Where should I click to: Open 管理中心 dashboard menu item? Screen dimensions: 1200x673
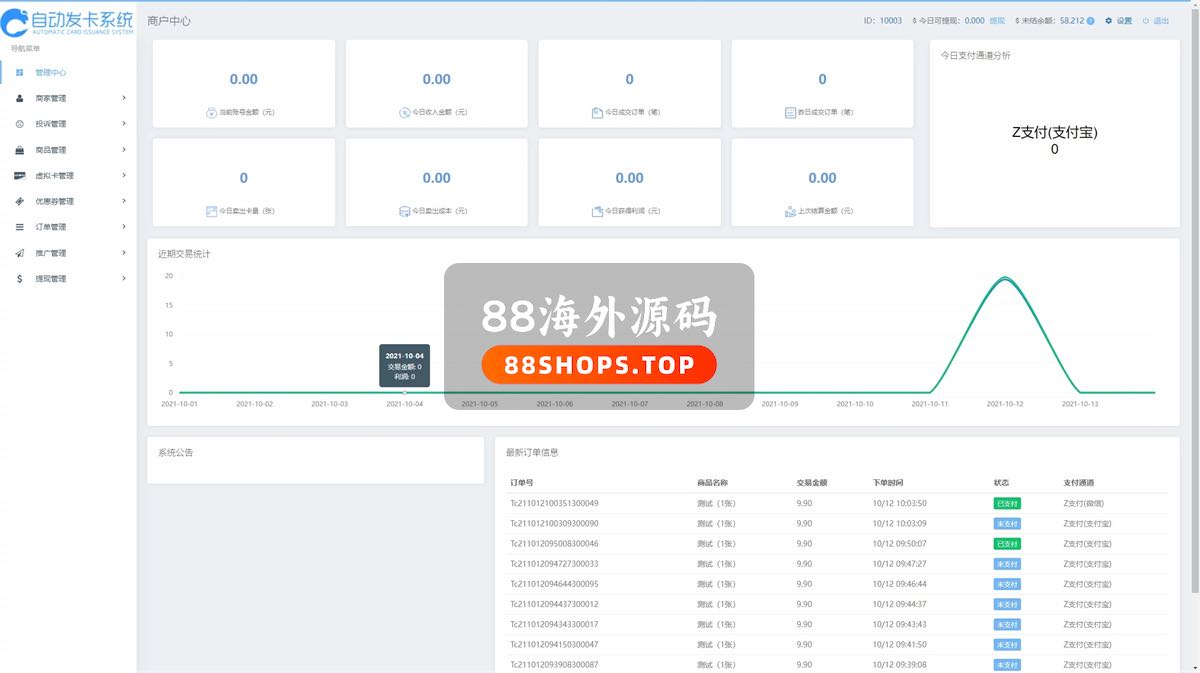coord(50,73)
